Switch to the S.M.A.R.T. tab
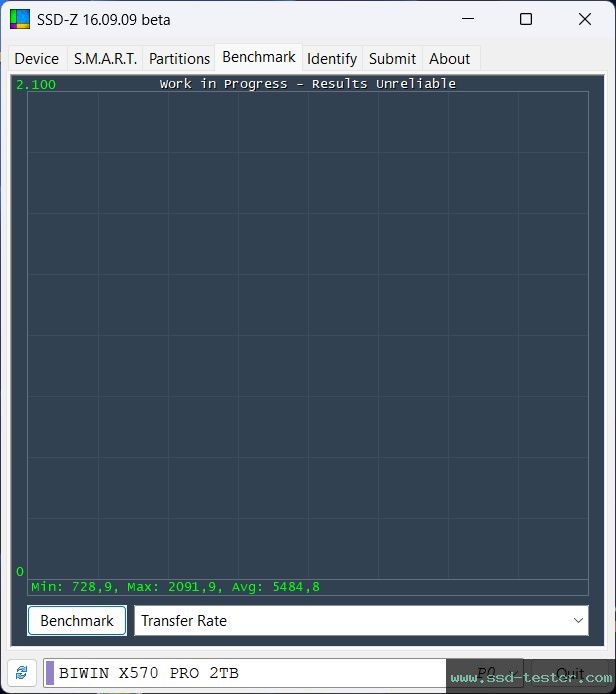The width and height of the screenshot is (616, 694). click(105, 58)
